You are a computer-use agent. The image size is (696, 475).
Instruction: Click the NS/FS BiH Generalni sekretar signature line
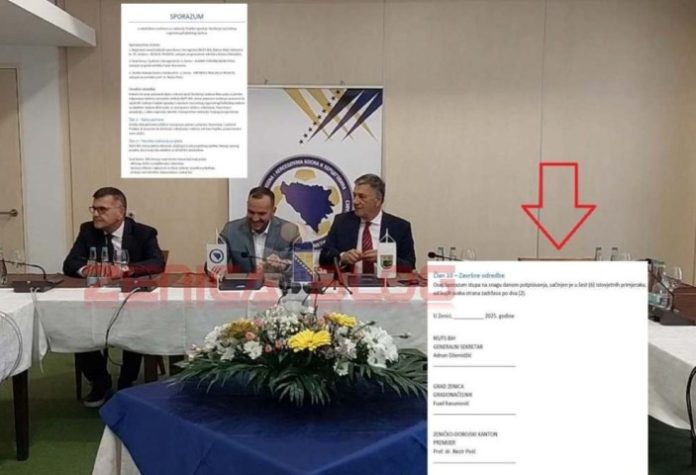pos(474,366)
